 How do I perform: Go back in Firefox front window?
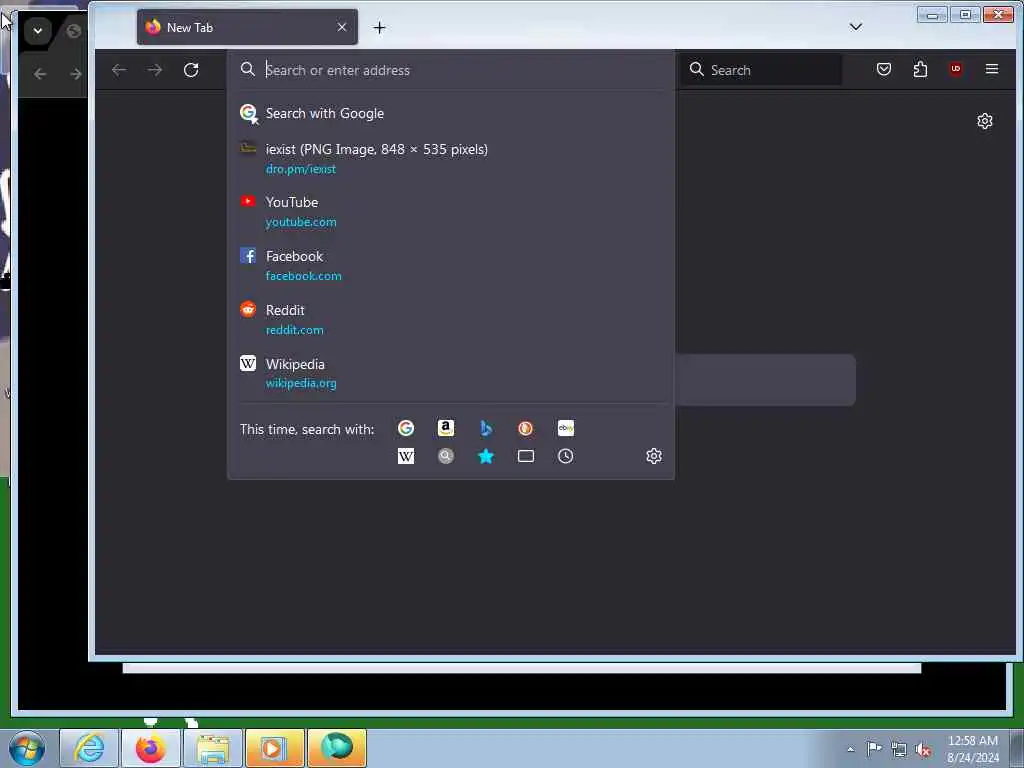[119, 70]
